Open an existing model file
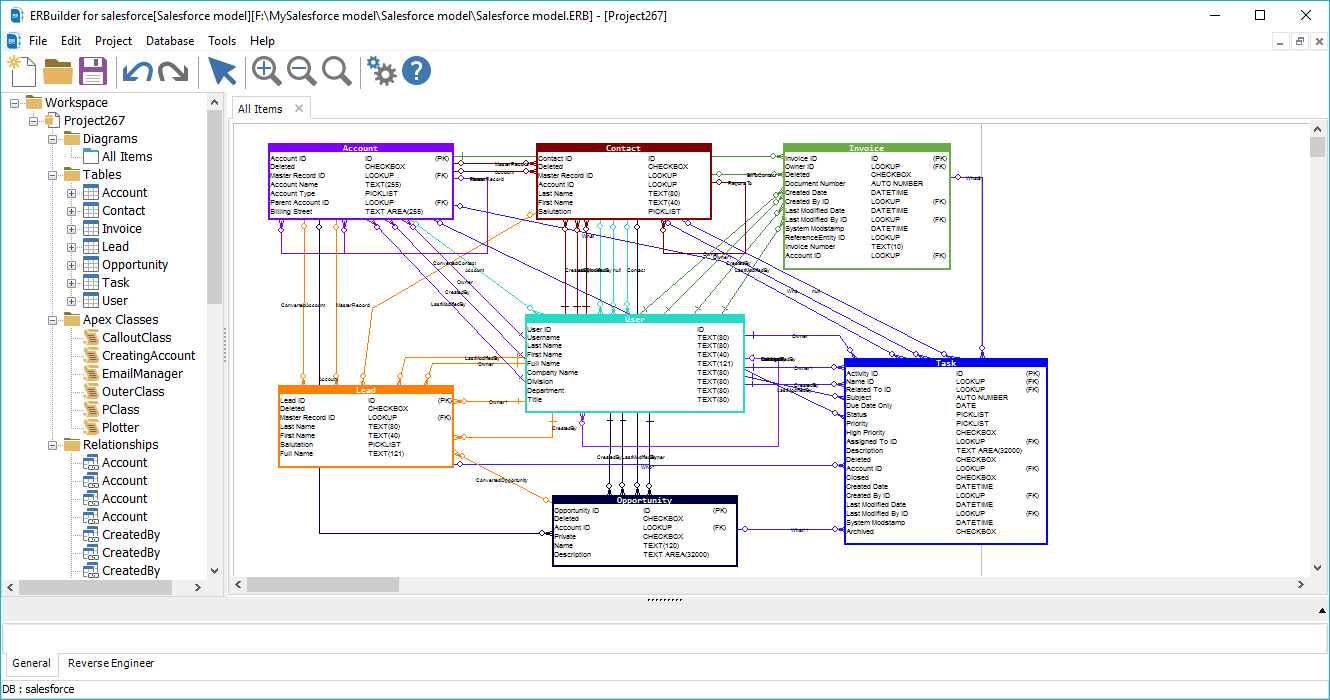 click(x=58, y=70)
